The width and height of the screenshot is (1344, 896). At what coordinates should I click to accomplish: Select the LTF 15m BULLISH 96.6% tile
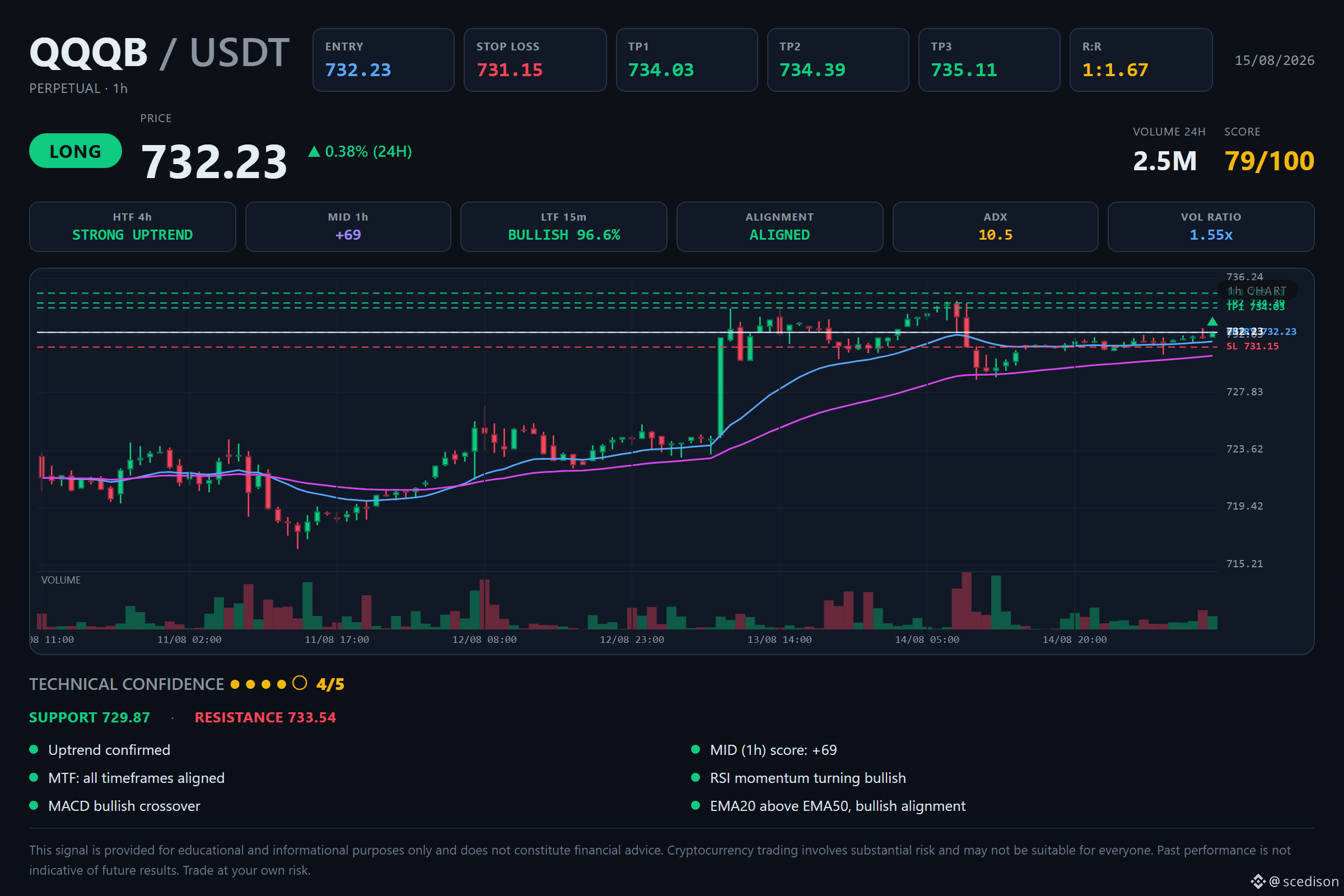564,227
